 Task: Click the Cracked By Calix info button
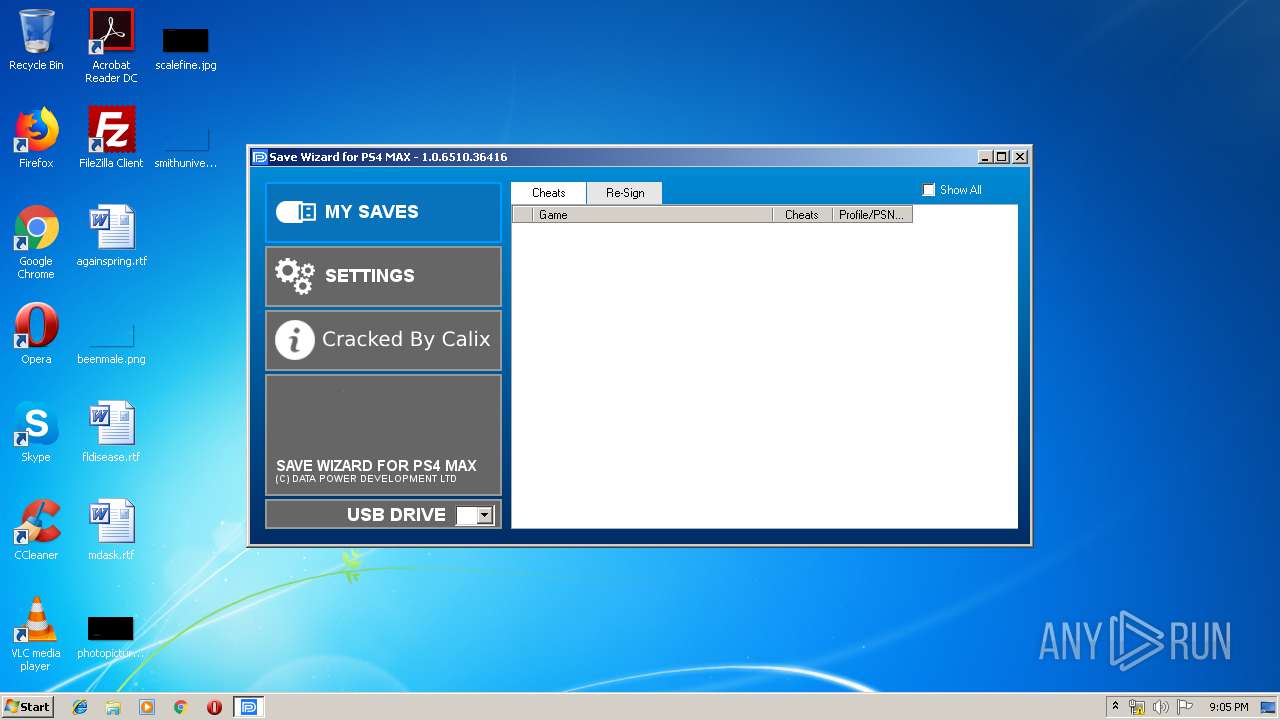[x=383, y=340]
